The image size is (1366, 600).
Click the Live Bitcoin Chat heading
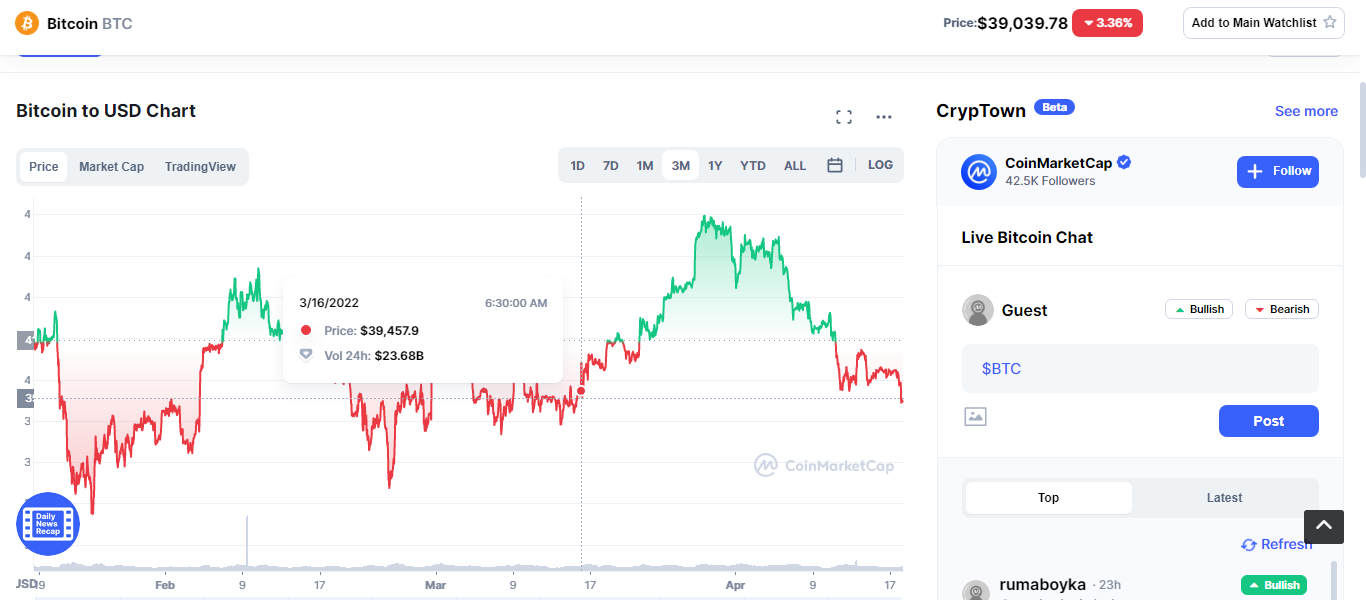pyautogui.click(x=1027, y=237)
